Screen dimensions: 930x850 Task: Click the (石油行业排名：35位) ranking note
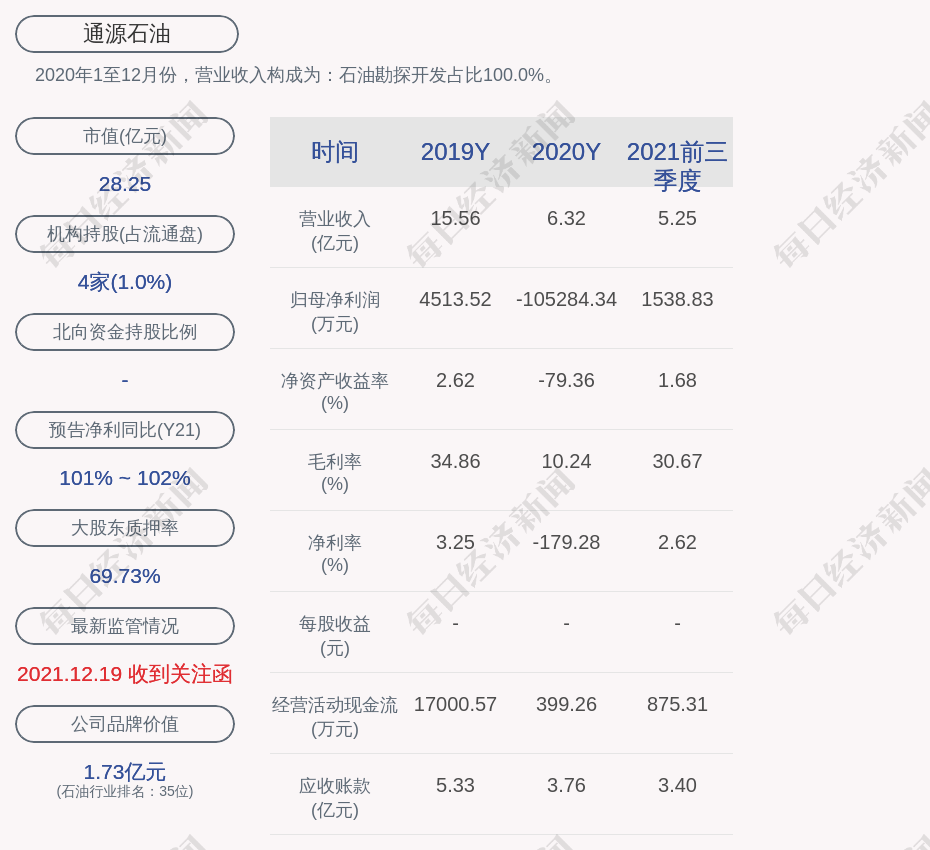pyautogui.click(x=125, y=791)
